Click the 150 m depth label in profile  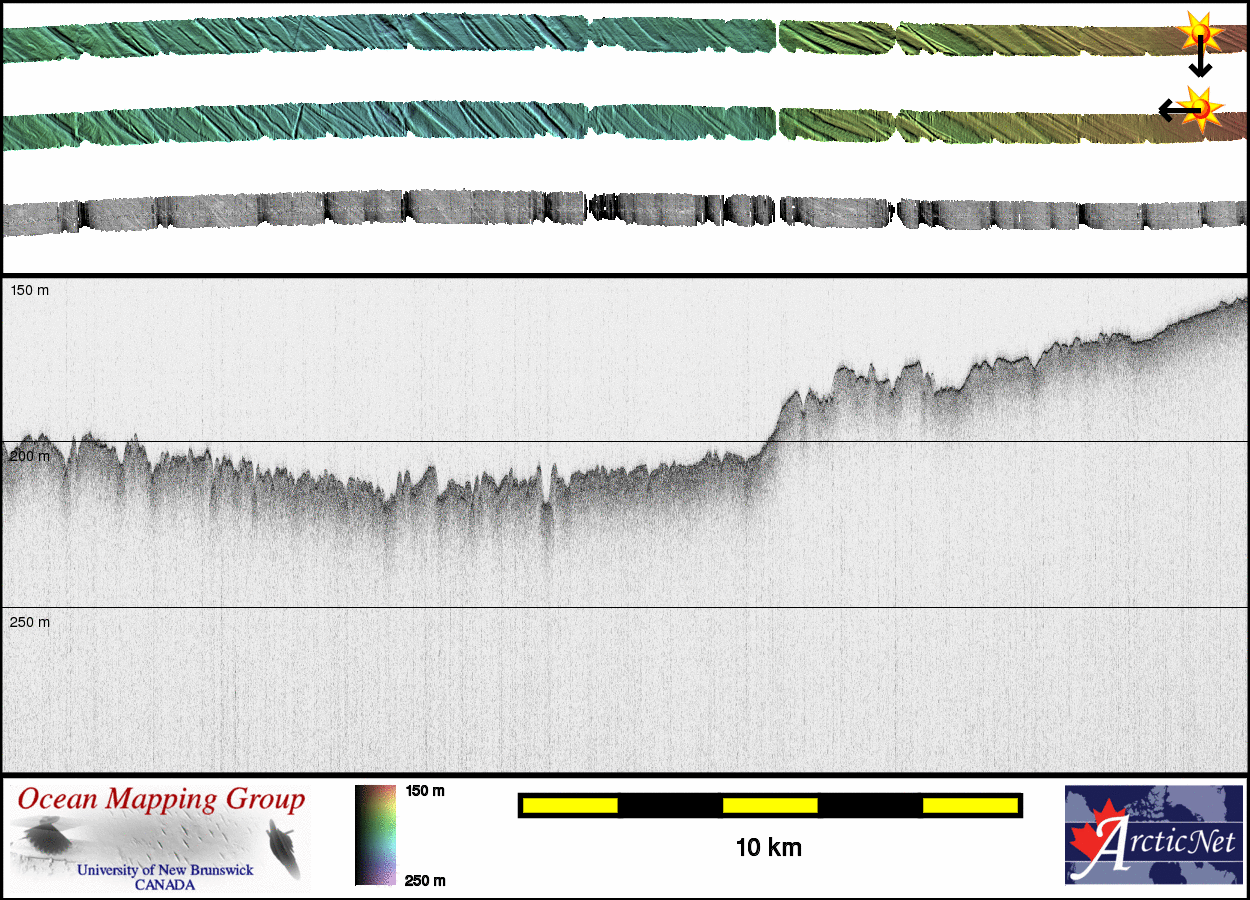click(x=29, y=290)
